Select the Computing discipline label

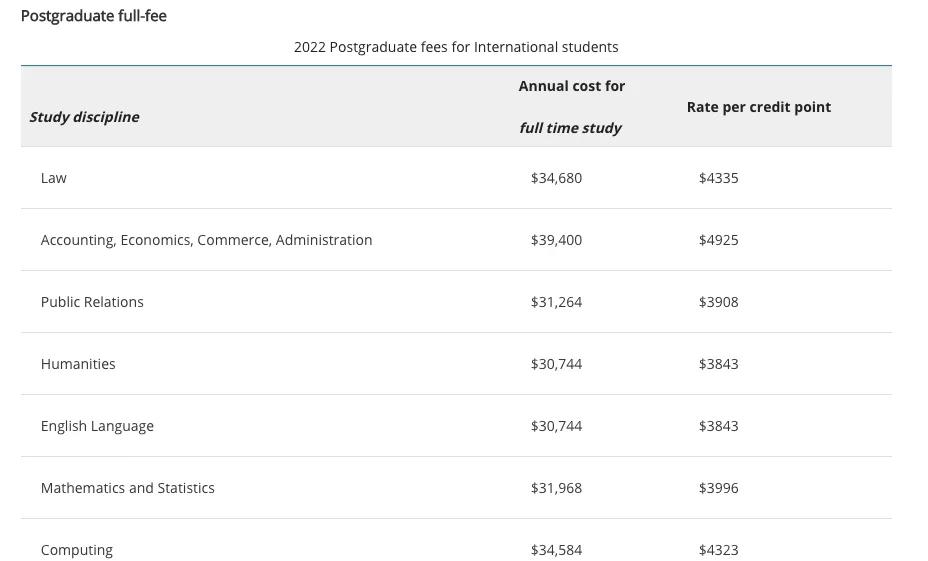point(77,550)
